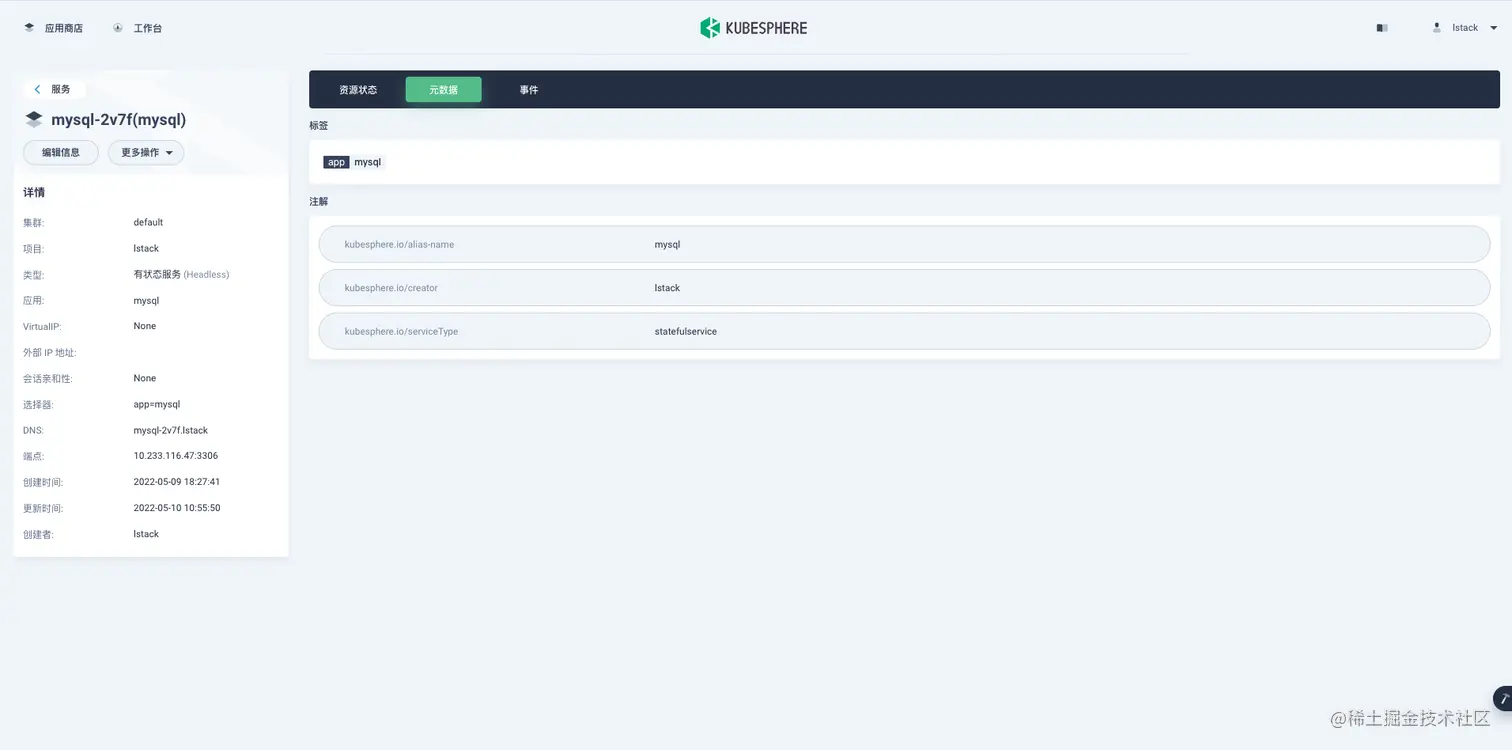Select the 元数据 tab
The width and height of the screenshot is (1512, 750).
coord(444,90)
